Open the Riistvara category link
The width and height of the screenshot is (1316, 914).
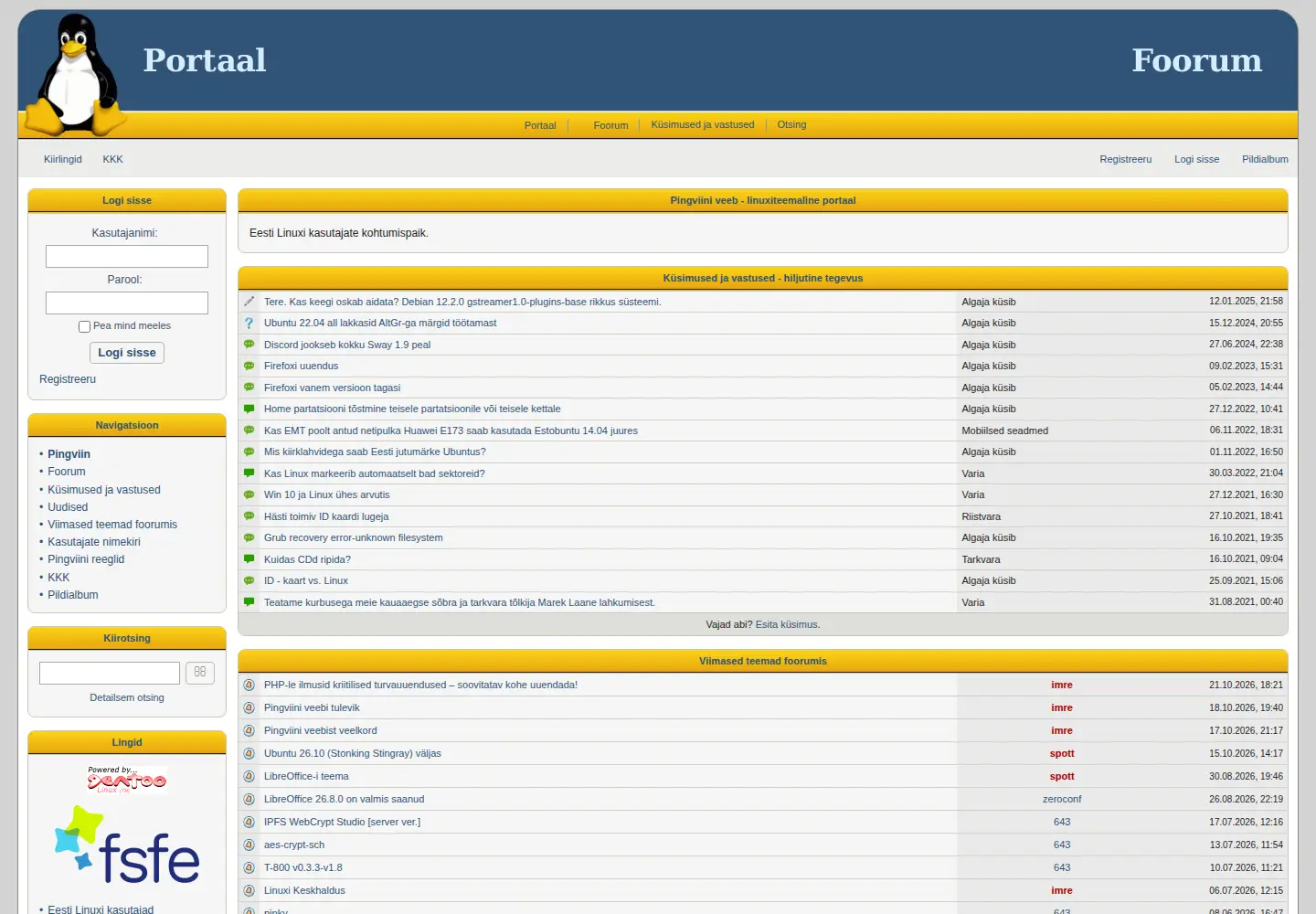[x=982, y=516]
